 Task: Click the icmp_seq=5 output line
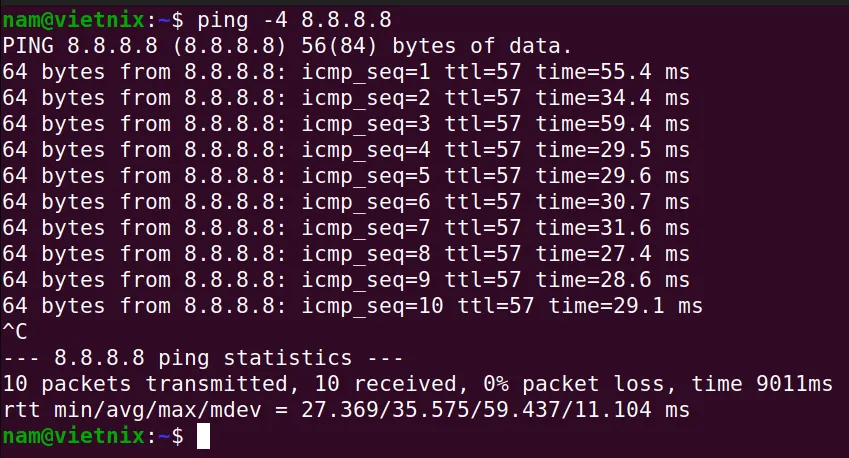[x=346, y=176]
